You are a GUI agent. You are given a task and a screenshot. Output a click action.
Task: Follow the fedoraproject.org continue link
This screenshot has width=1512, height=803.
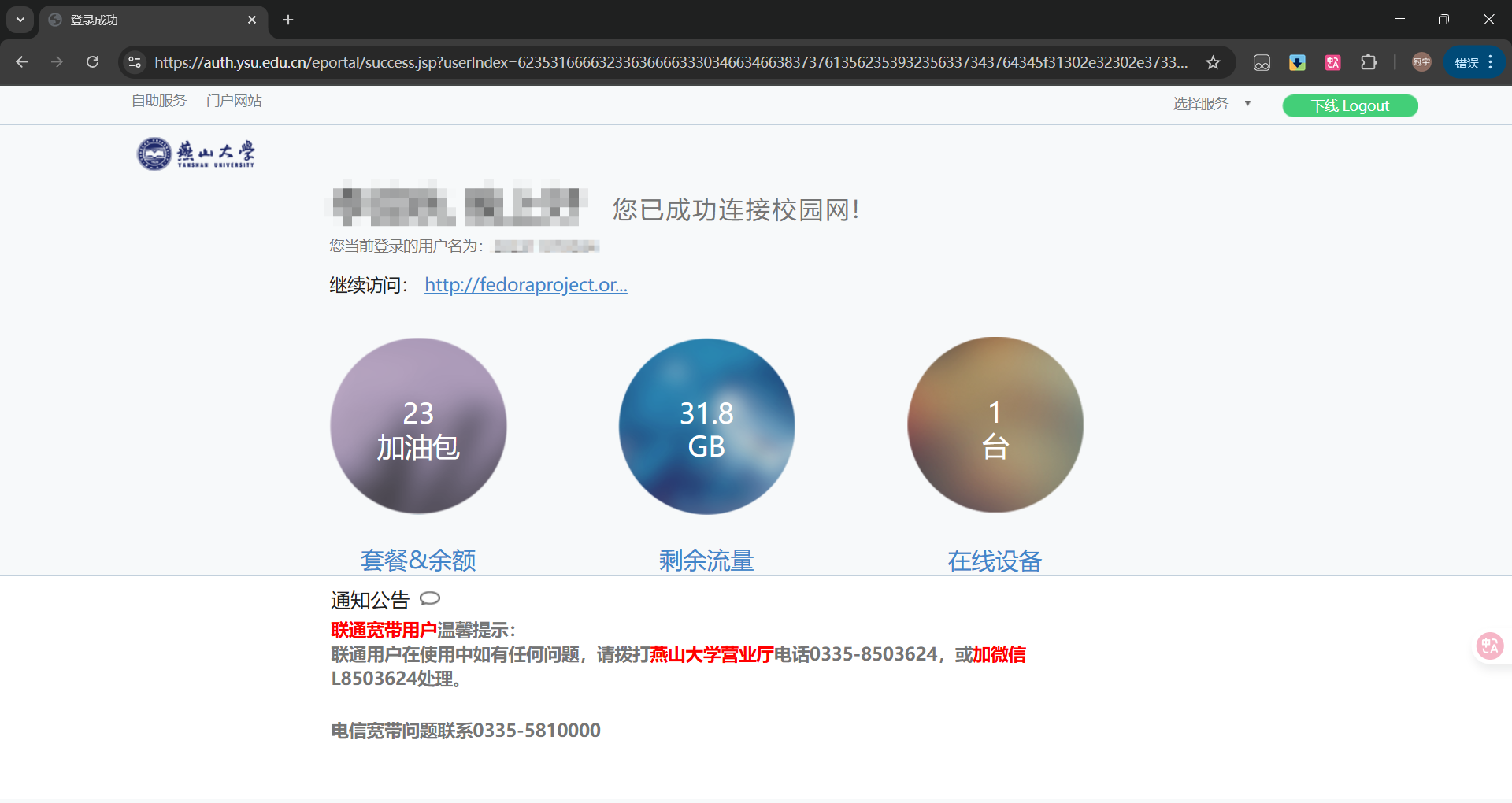(525, 285)
